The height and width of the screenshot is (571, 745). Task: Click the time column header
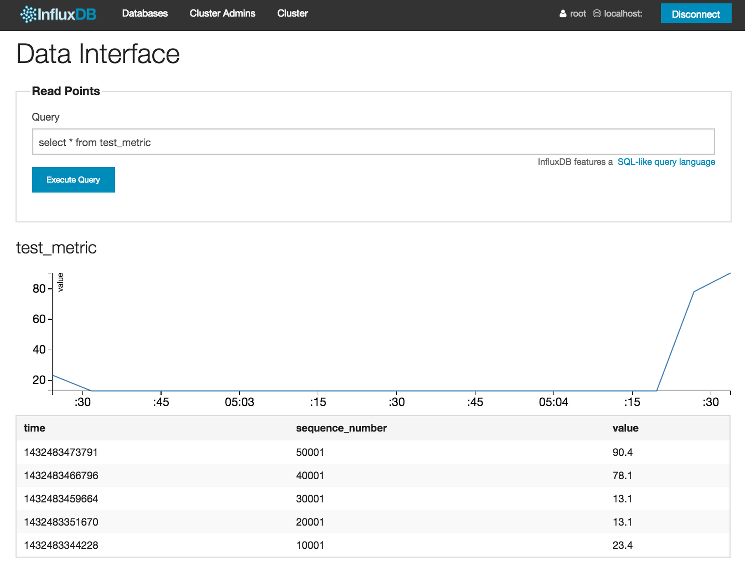[x=35, y=428]
